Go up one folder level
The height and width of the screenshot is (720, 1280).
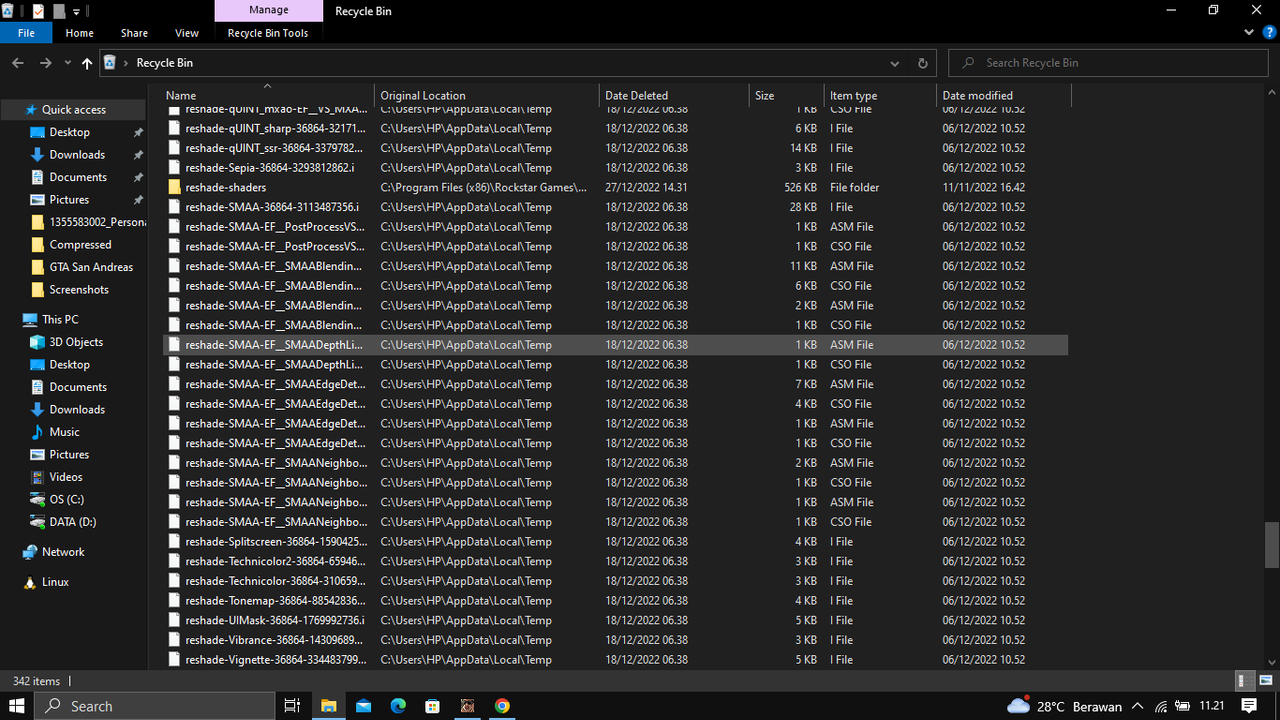coord(87,63)
